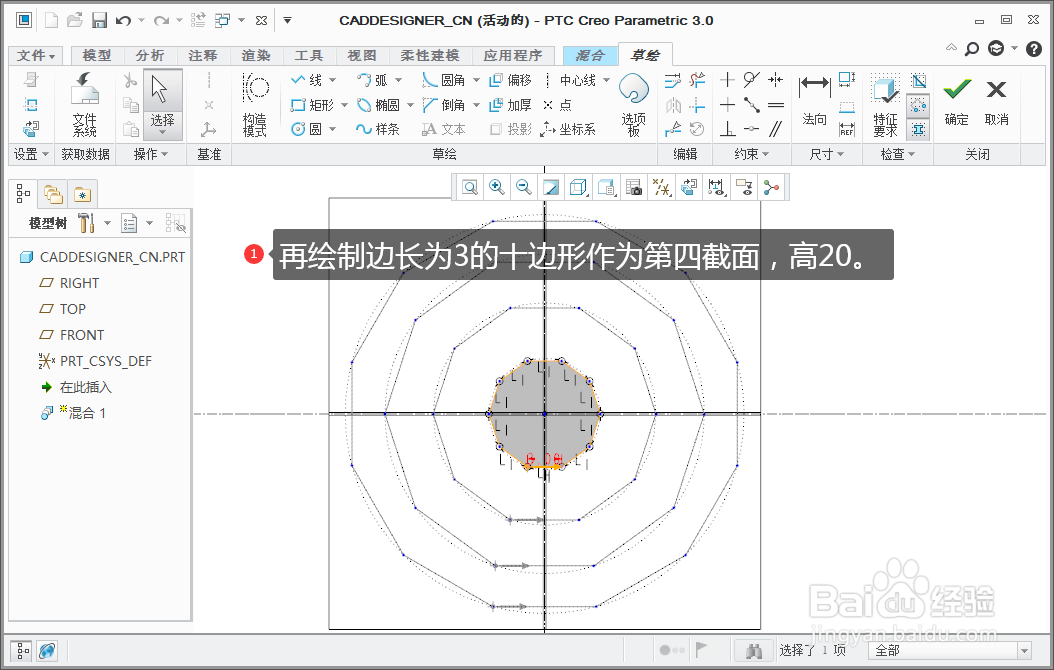Select the Chamfer (倒角) tool
1054x670 pixels.
pyautogui.click(x=444, y=105)
